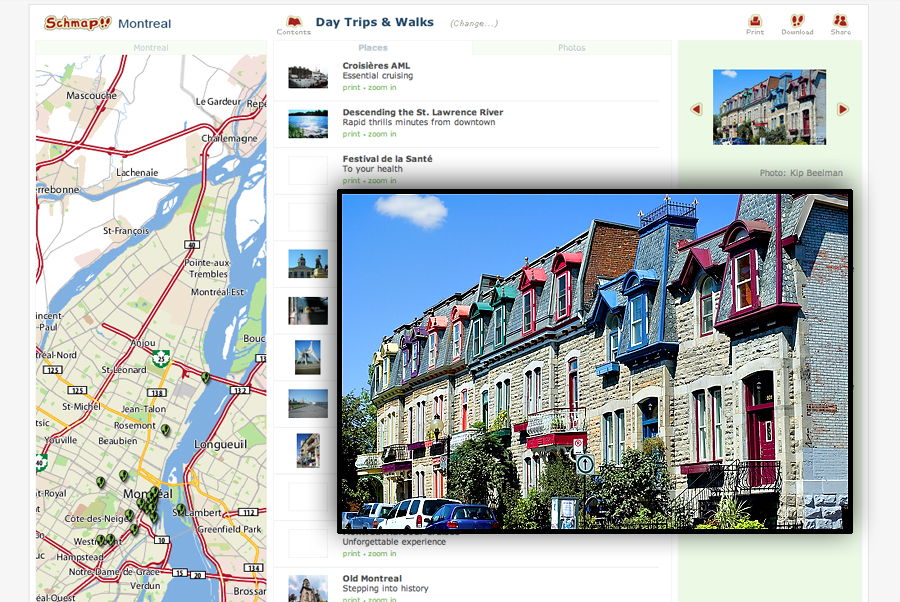Click the St. Lawrence River thumbnail
Viewport: 900px width, 602px height.
[x=308, y=124]
